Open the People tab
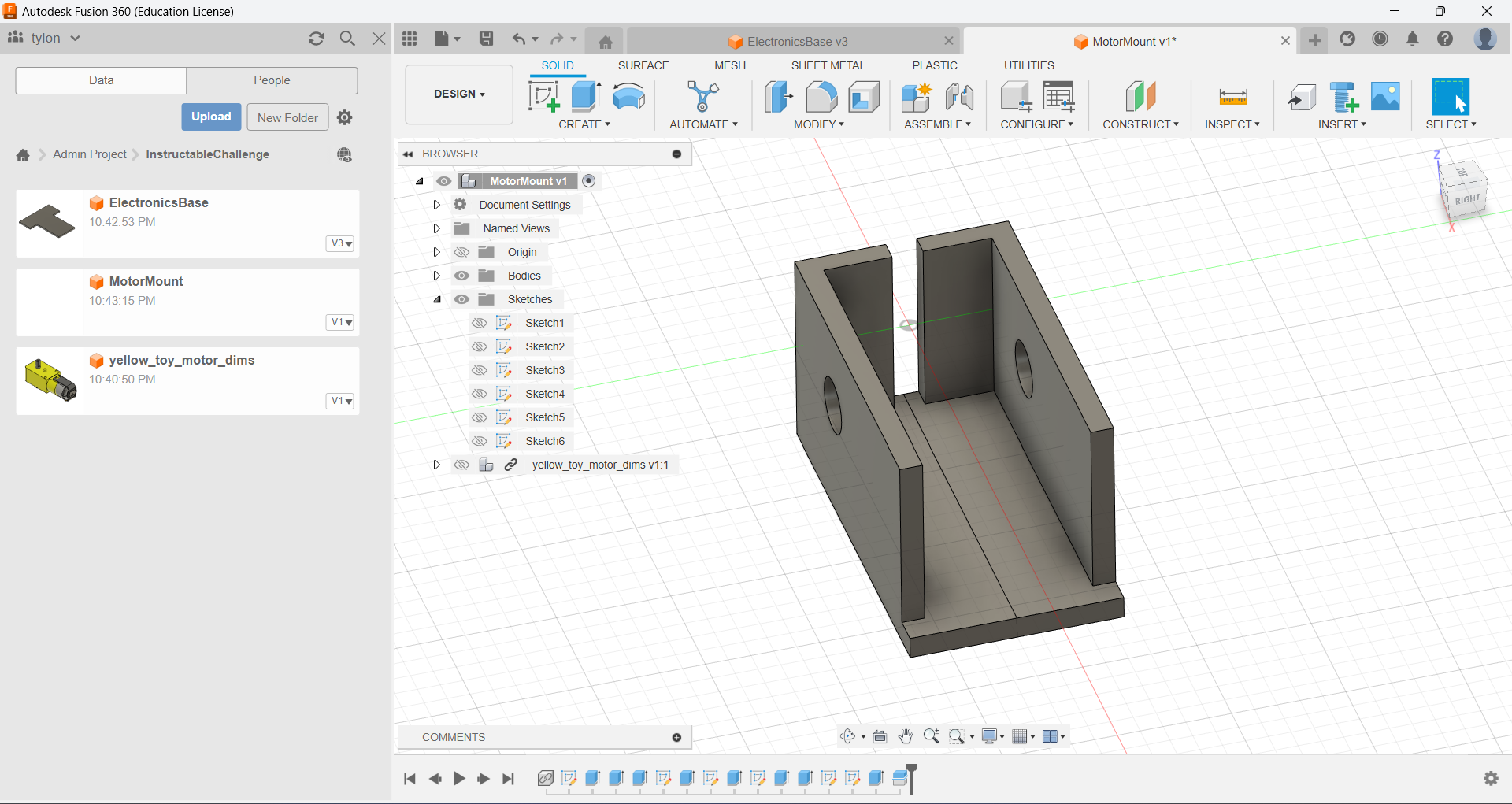The image size is (1512, 804). point(272,80)
